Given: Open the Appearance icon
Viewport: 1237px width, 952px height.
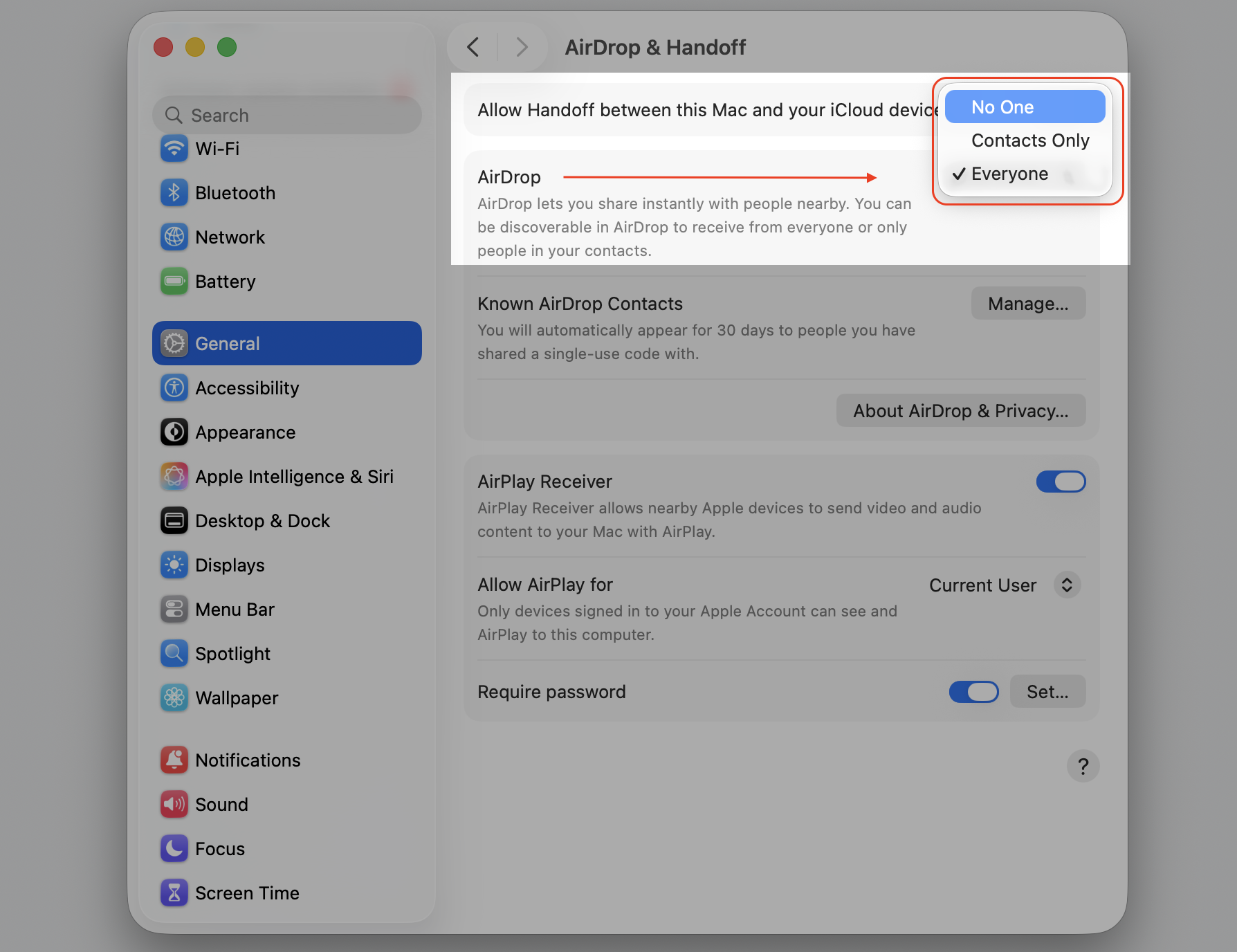Looking at the screenshot, I should click(x=174, y=432).
